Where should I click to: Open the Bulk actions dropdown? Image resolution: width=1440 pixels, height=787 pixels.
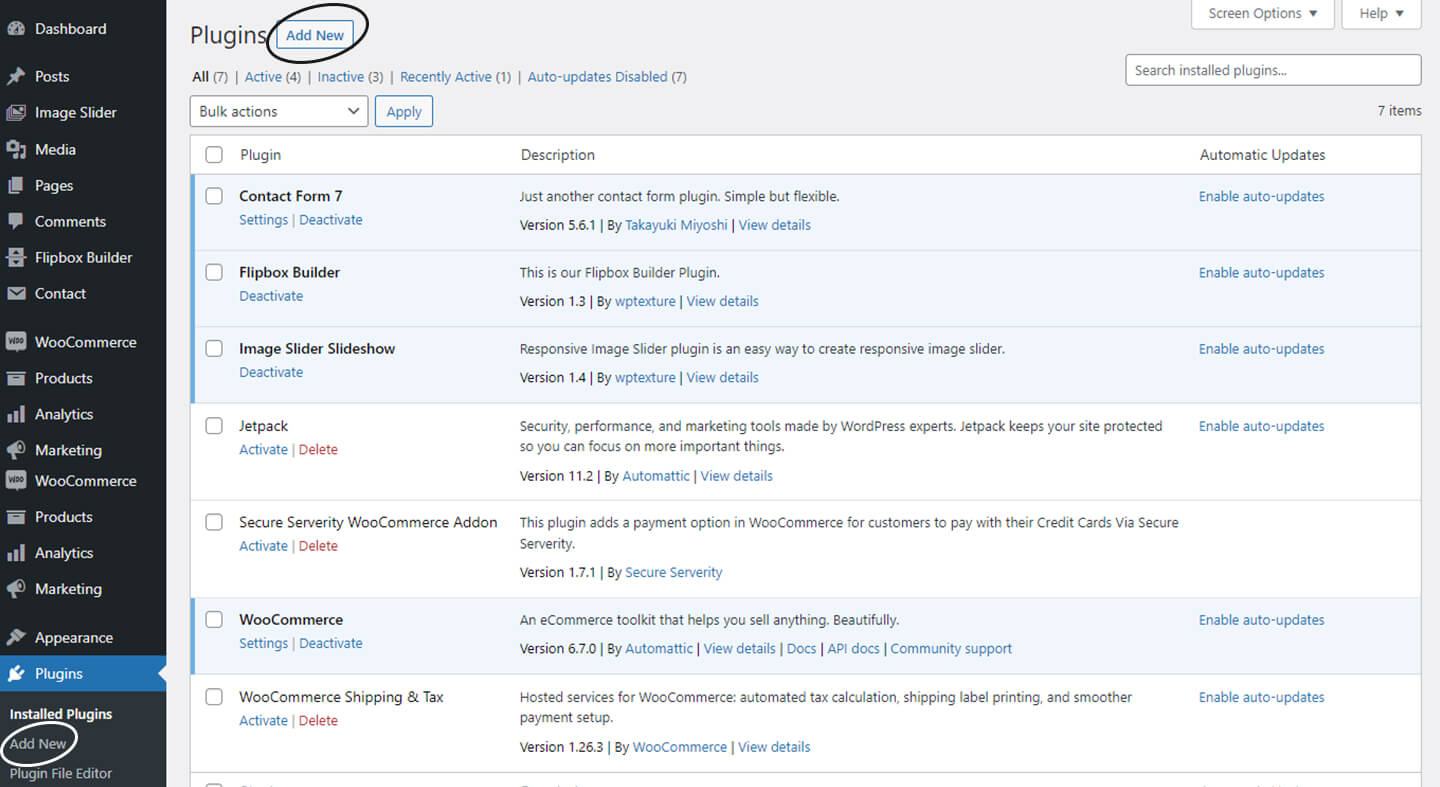pos(279,111)
